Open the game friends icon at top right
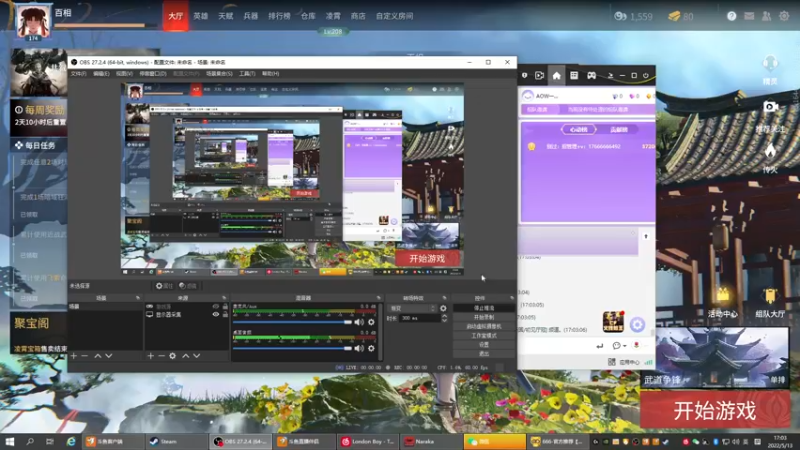The height and width of the screenshot is (450, 800). tap(766, 16)
